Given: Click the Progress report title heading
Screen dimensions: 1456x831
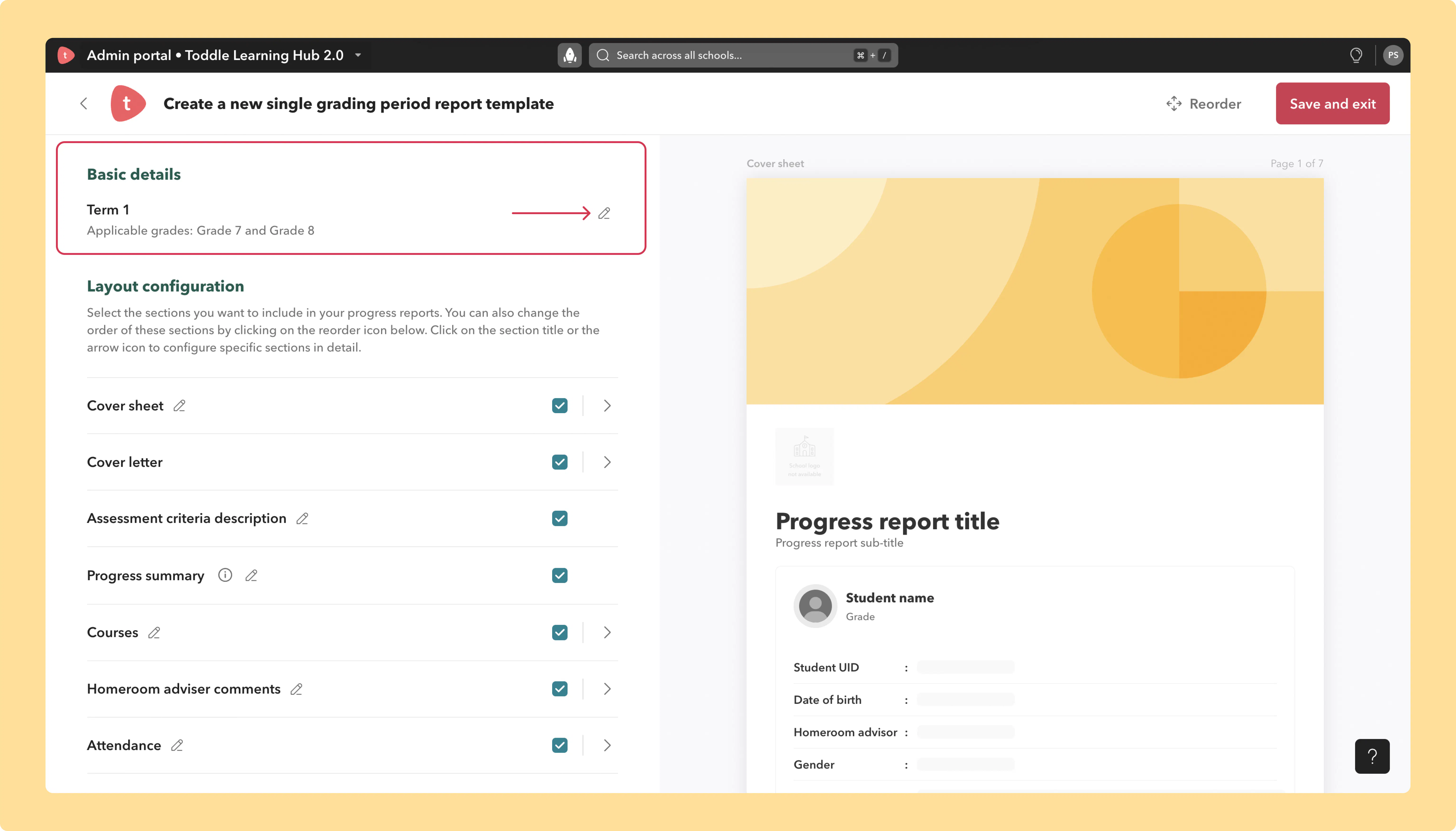Looking at the screenshot, I should (x=887, y=521).
